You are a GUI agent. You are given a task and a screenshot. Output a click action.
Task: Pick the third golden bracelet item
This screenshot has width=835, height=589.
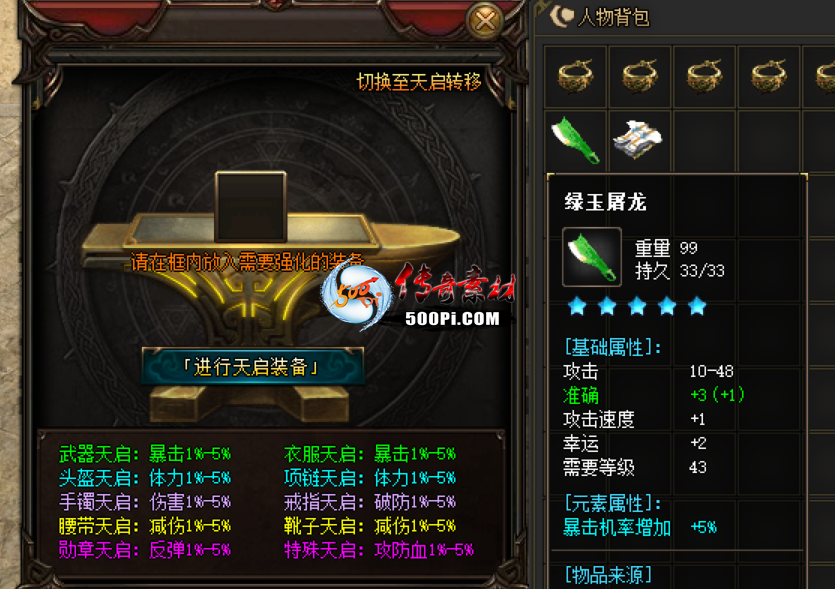click(x=705, y=76)
